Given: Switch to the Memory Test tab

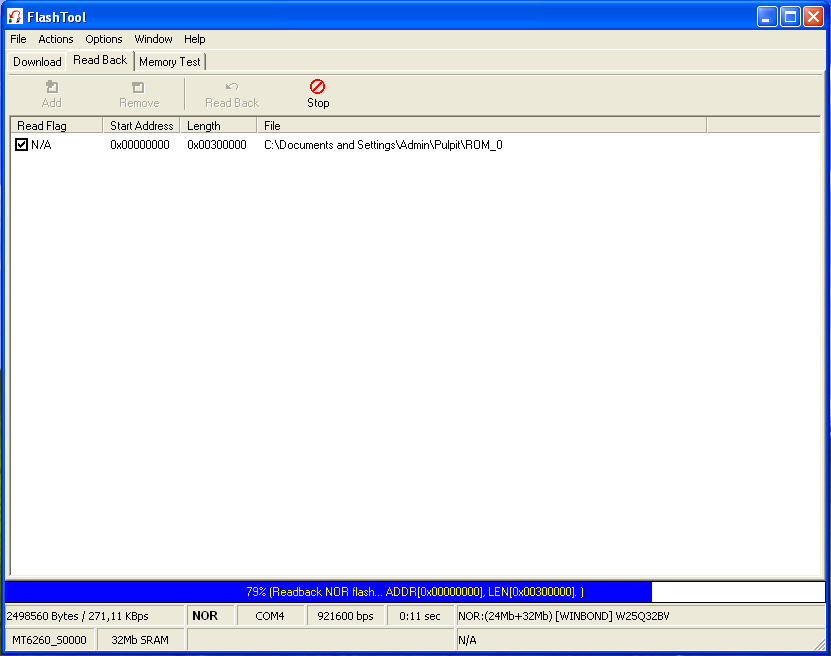Looking at the screenshot, I should point(170,62).
